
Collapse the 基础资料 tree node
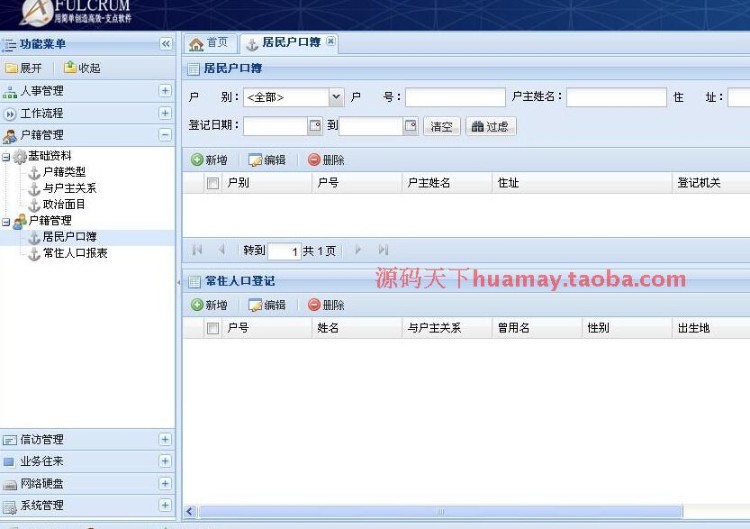point(6,156)
